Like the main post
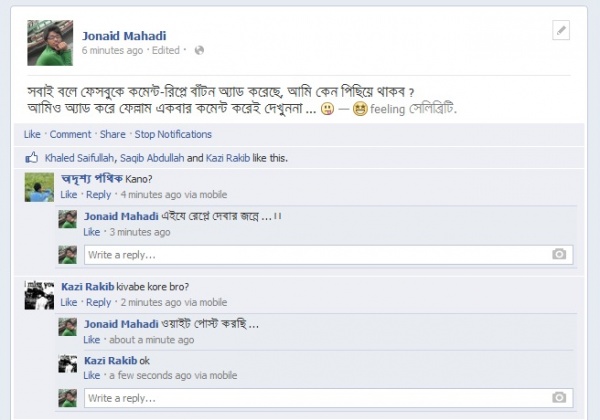Screen dimensions: 600x420 pos(32,134)
